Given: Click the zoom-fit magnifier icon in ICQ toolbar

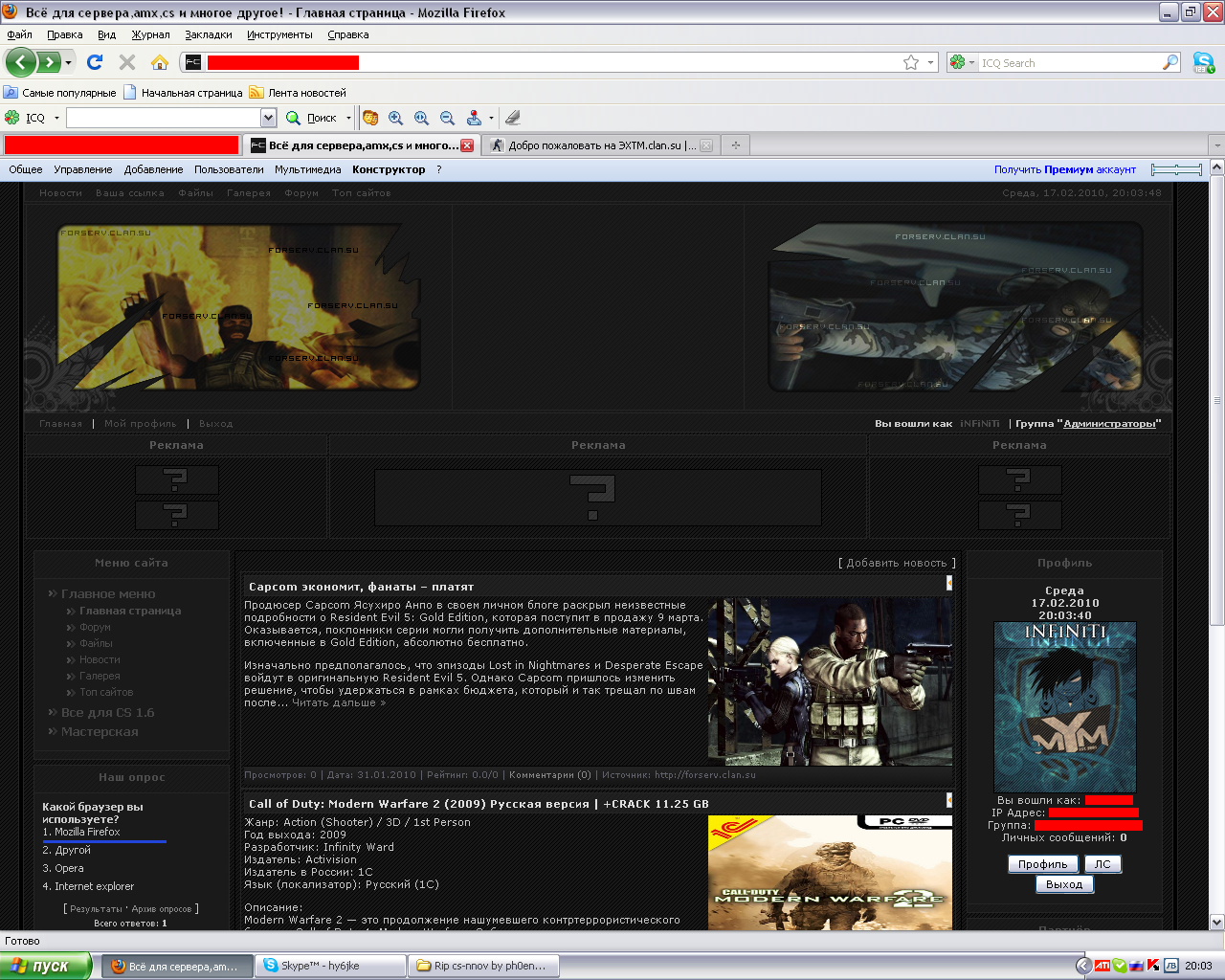Looking at the screenshot, I should pos(421,118).
